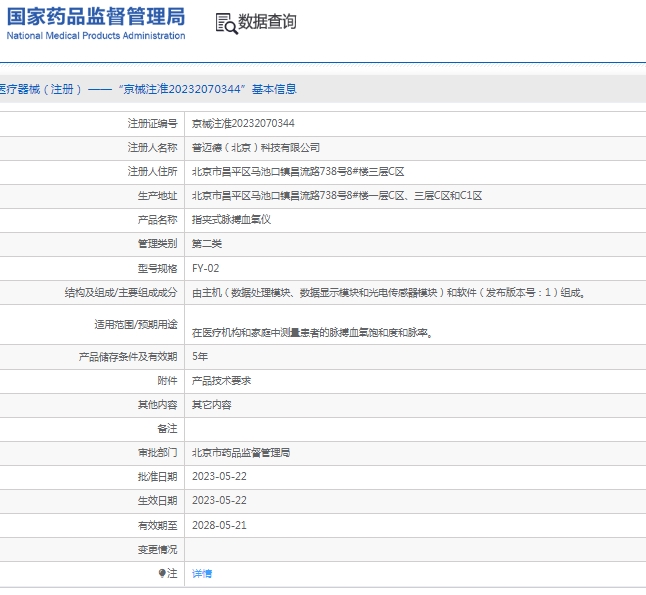Open 其它内容 entry
The width and height of the screenshot is (646, 595).
point(212,405)
